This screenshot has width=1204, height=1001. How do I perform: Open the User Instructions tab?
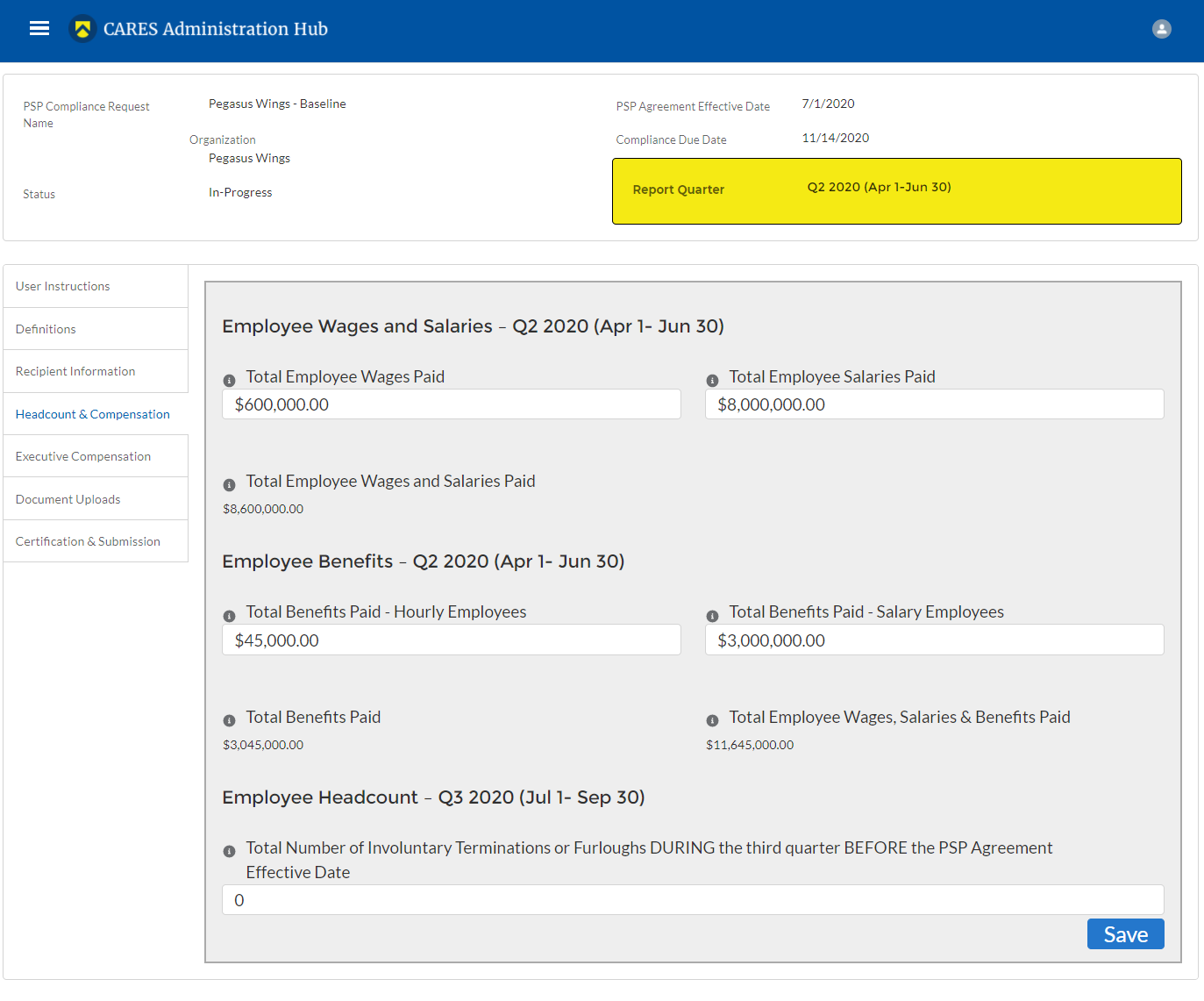[x=63, y=286]
